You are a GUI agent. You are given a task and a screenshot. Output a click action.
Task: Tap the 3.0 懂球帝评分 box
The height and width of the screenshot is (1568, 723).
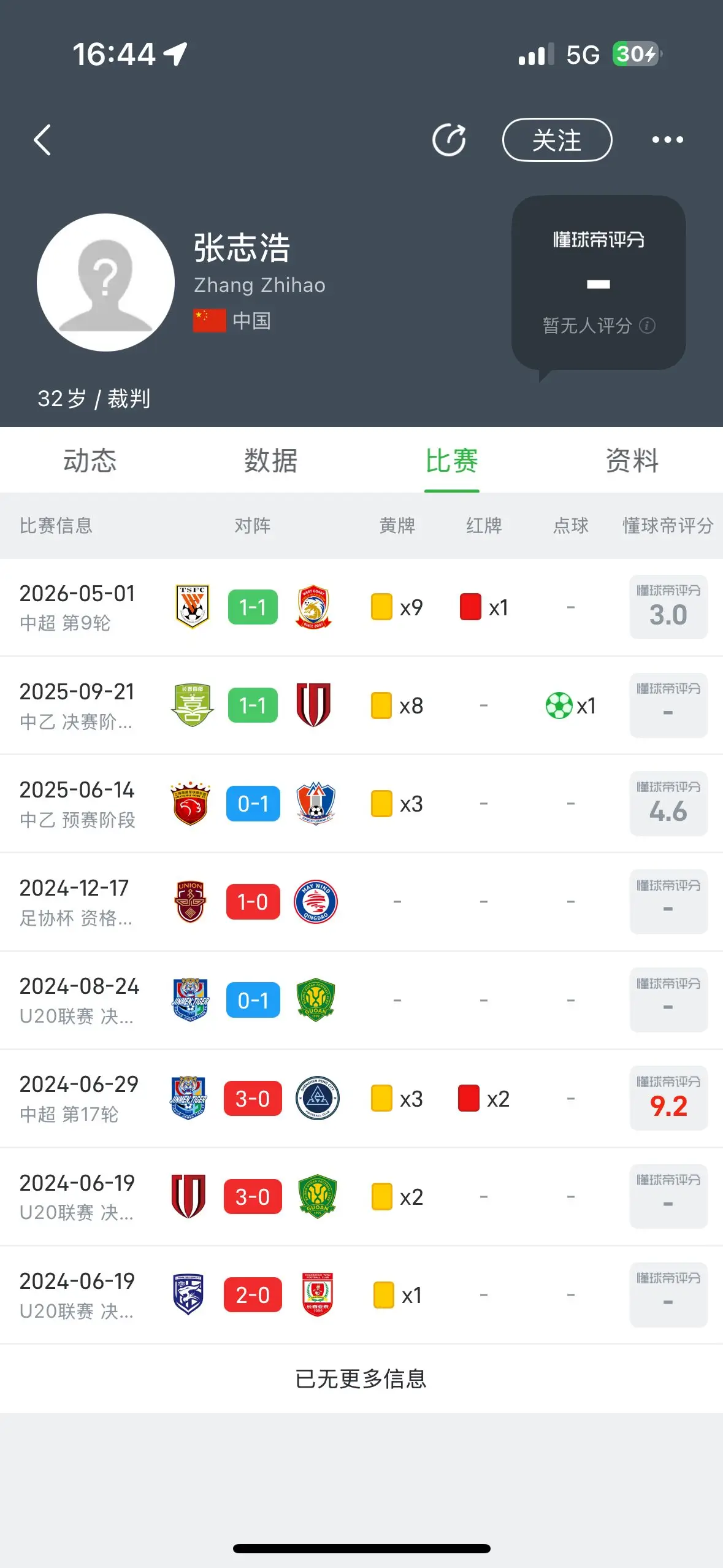668,607
